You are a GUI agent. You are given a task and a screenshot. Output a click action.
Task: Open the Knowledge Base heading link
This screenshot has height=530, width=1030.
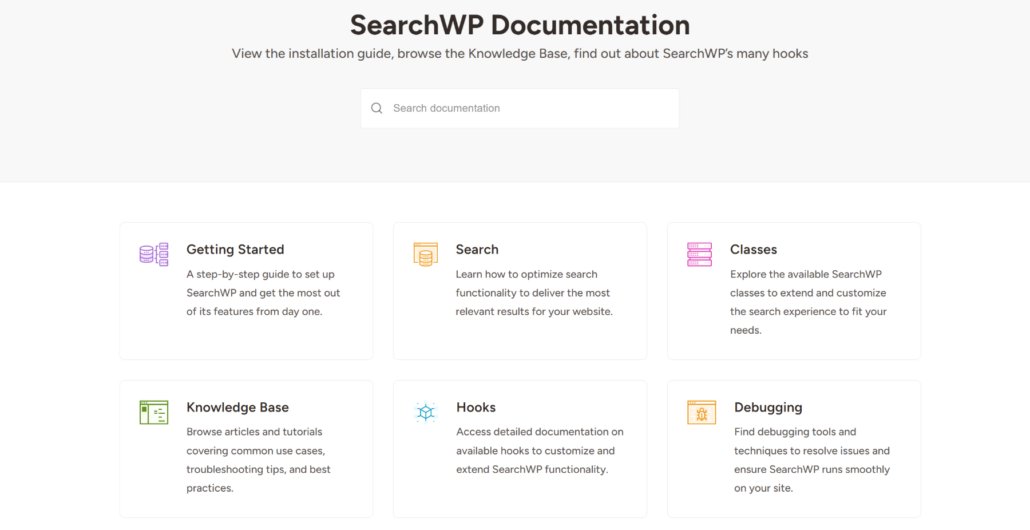click(x=238, y=407)
